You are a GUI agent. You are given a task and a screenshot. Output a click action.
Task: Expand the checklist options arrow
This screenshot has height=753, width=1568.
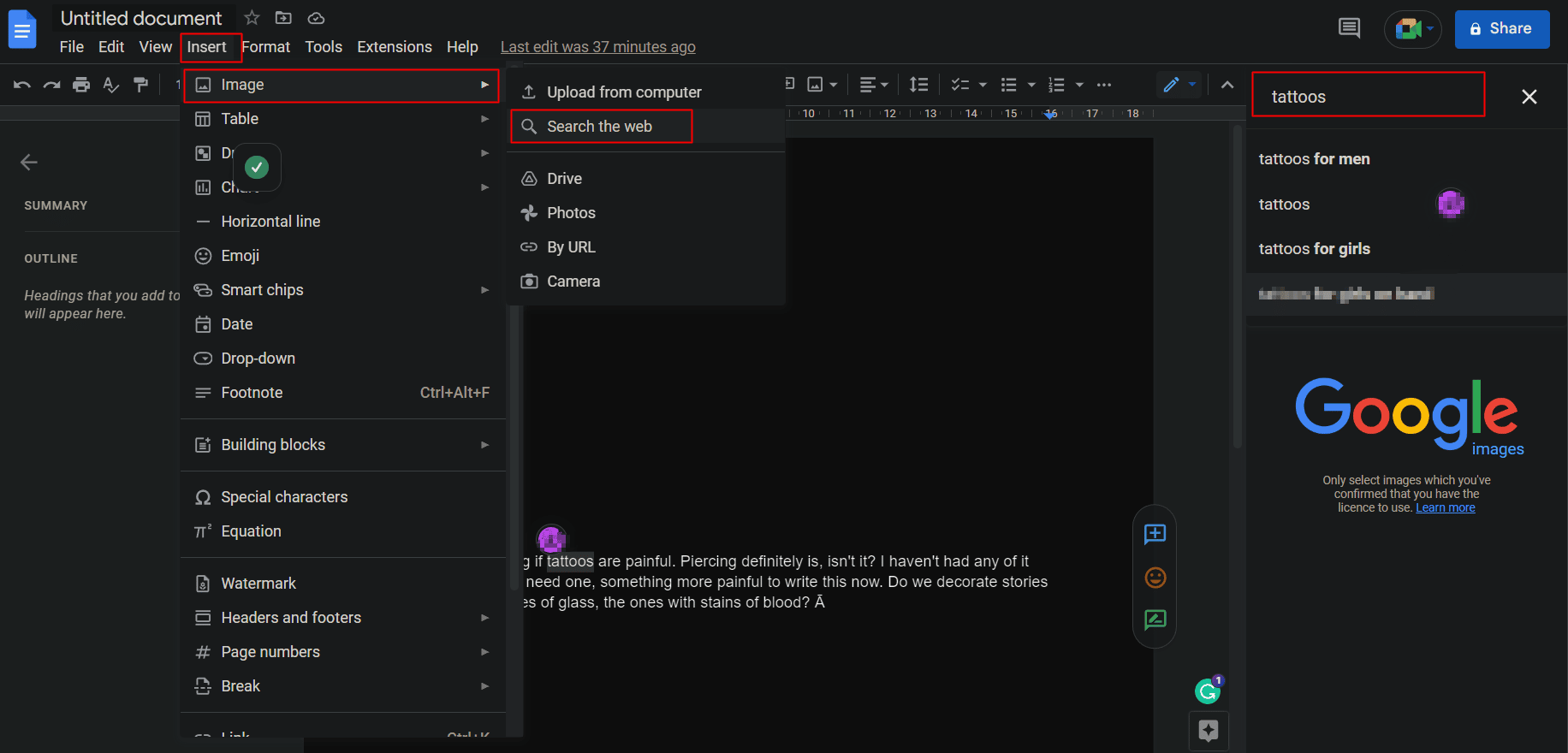pos(983,85)
